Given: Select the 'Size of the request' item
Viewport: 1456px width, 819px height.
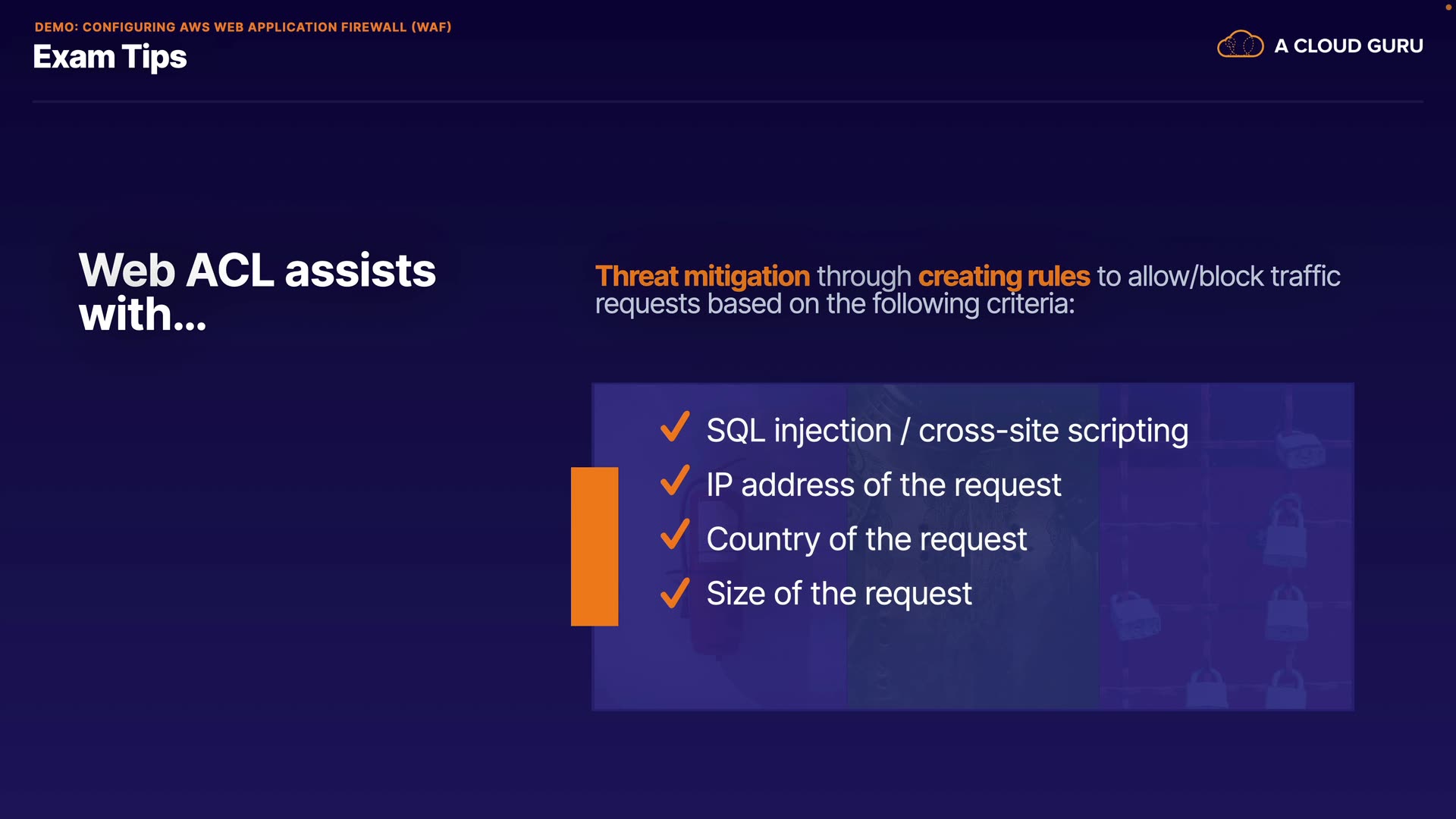Looking at the screenshot, I should pyautogui.click(x=839, y=594).
